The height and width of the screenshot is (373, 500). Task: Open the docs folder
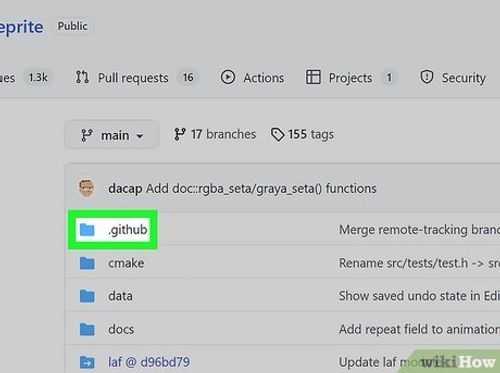[121, 329]
